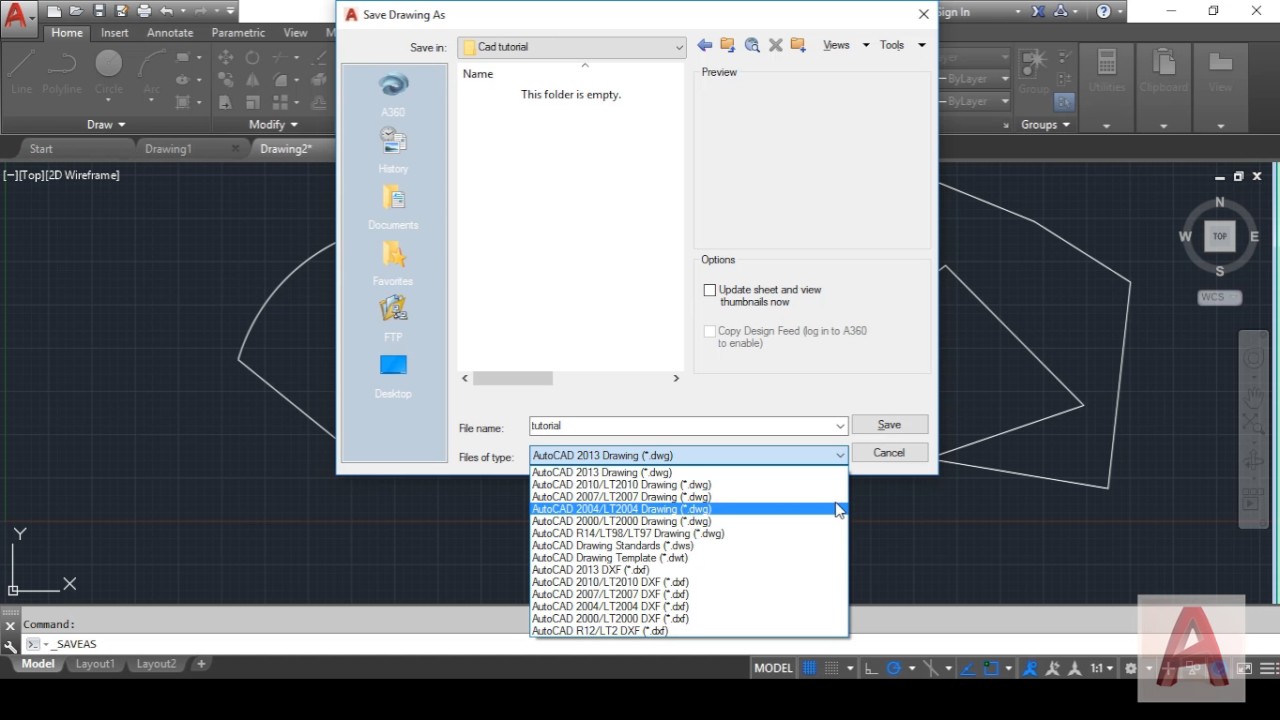Open the Tools dropdown arrow
The width and height of the screenshot is (1280, 720).
pyautogui.click(x=922, y=45)
